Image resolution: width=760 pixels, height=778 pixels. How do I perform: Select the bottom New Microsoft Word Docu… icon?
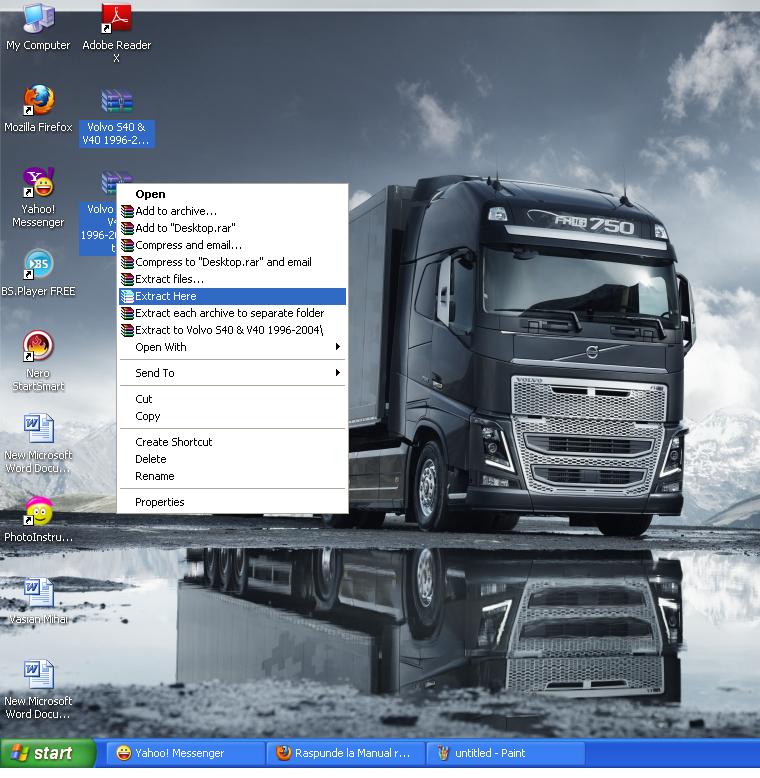[x=38, y=689]
